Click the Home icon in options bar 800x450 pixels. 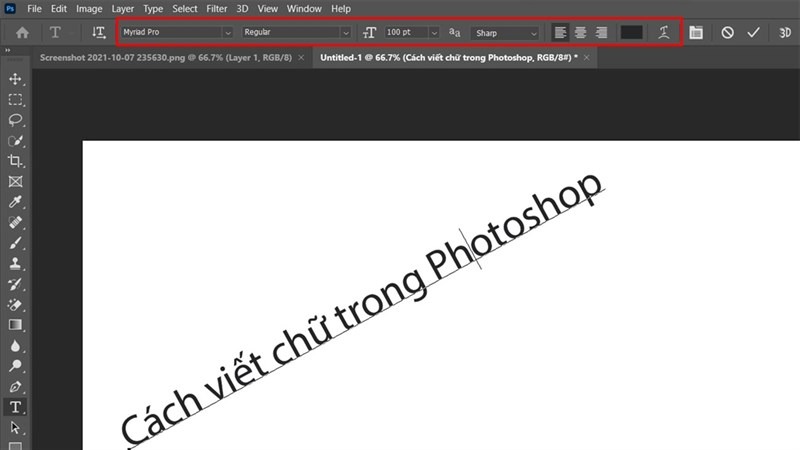coord(22,33)
